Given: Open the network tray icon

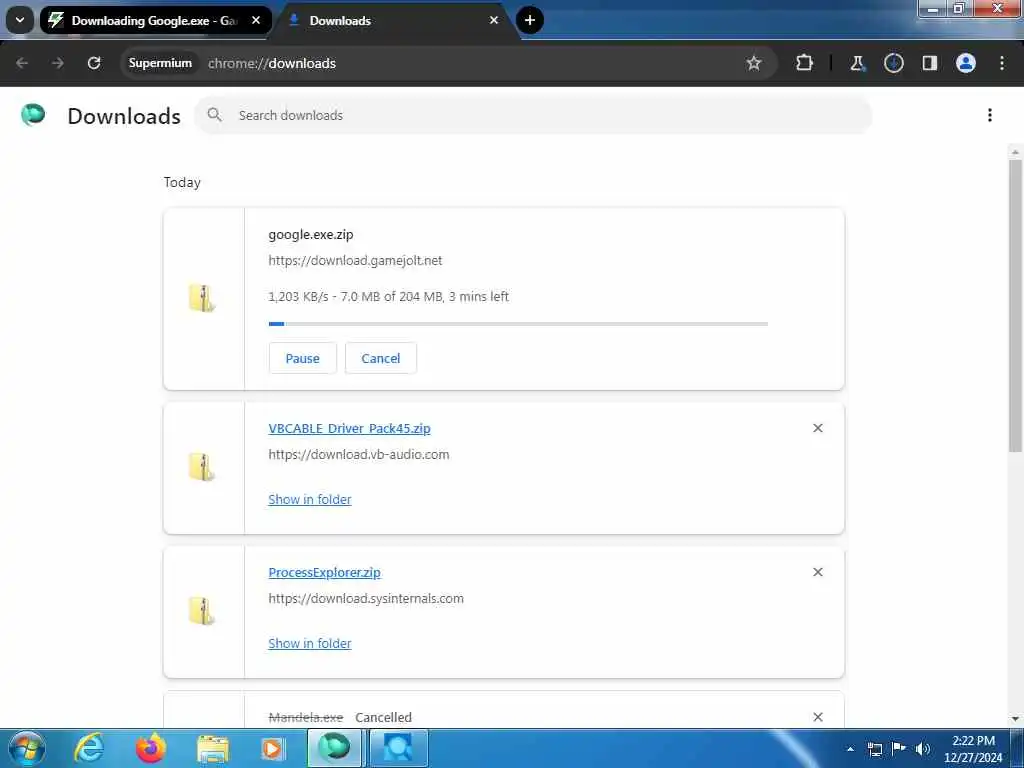Looking at the screenshot, I should point(875,749).
